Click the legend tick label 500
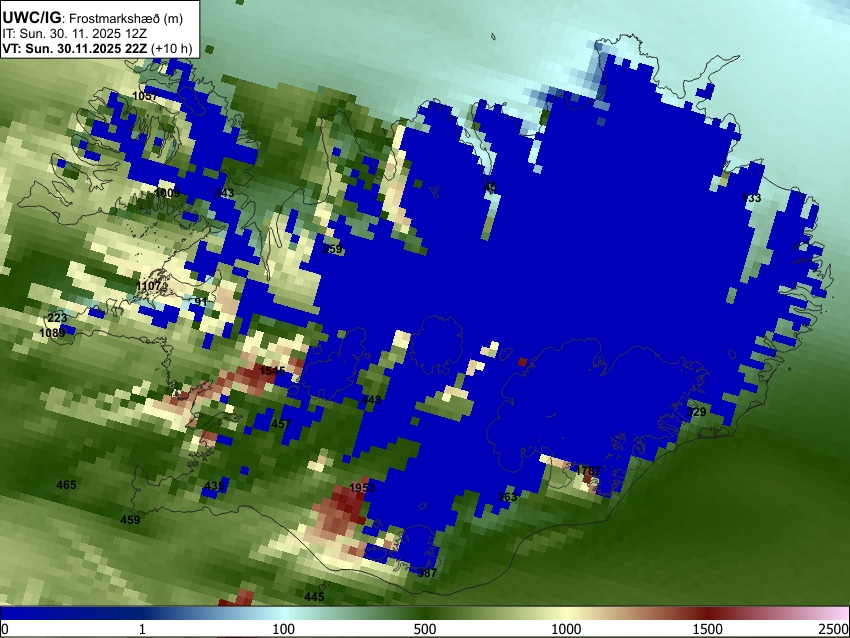The width and height of the screenshot is (850, 638). [425, 629]
